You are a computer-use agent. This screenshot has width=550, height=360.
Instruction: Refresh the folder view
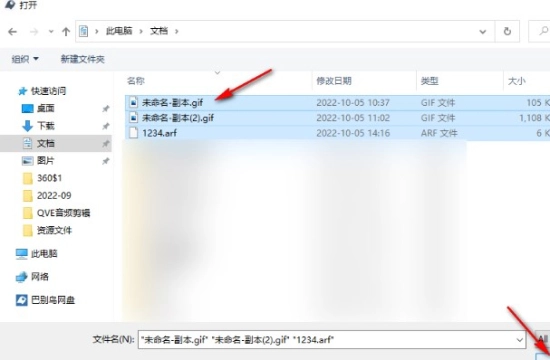(x=507, y=32)
